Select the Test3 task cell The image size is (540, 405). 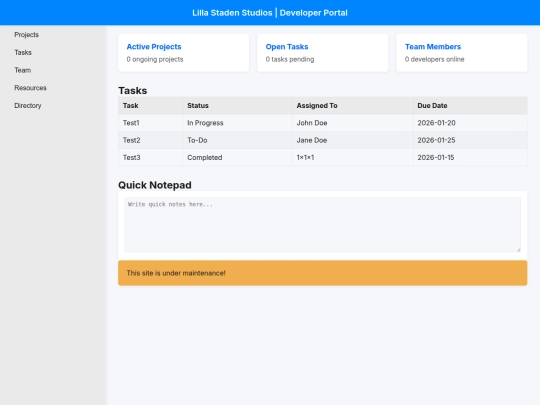tap(150, 157)
